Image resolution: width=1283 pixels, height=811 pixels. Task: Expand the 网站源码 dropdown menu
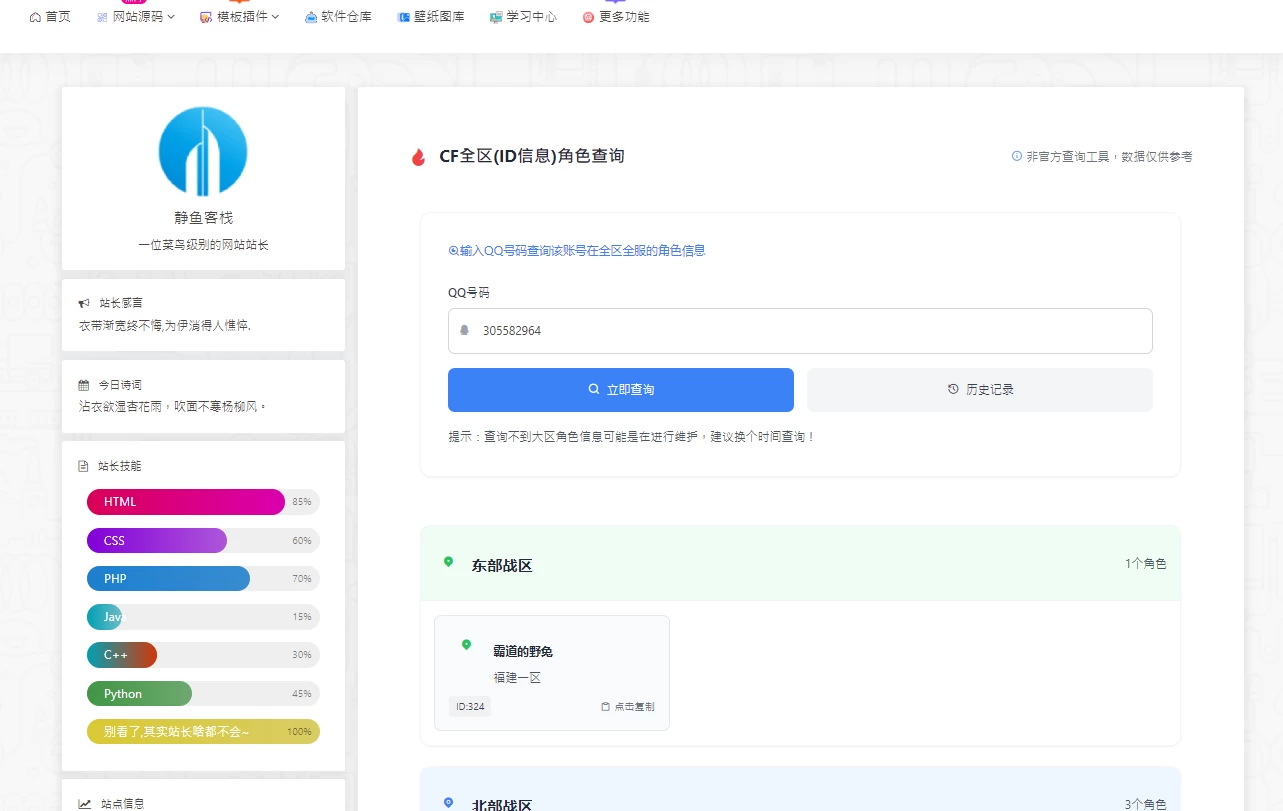136,17
